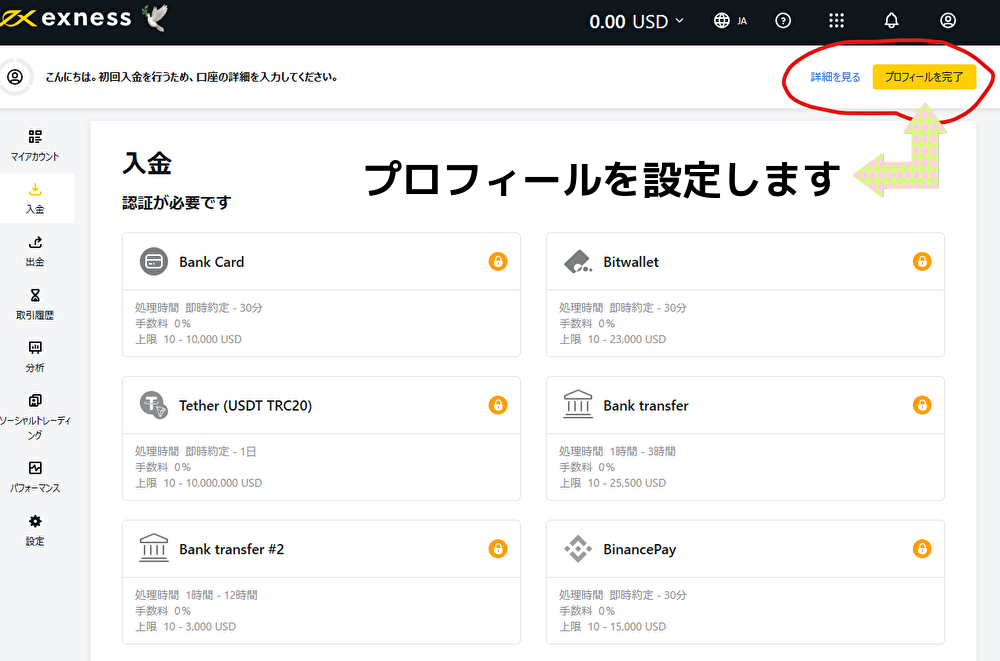The image size is (1000, 661).
Task: Open the 入金 (Deposit) sidebar icon
Action: point(35,196)
